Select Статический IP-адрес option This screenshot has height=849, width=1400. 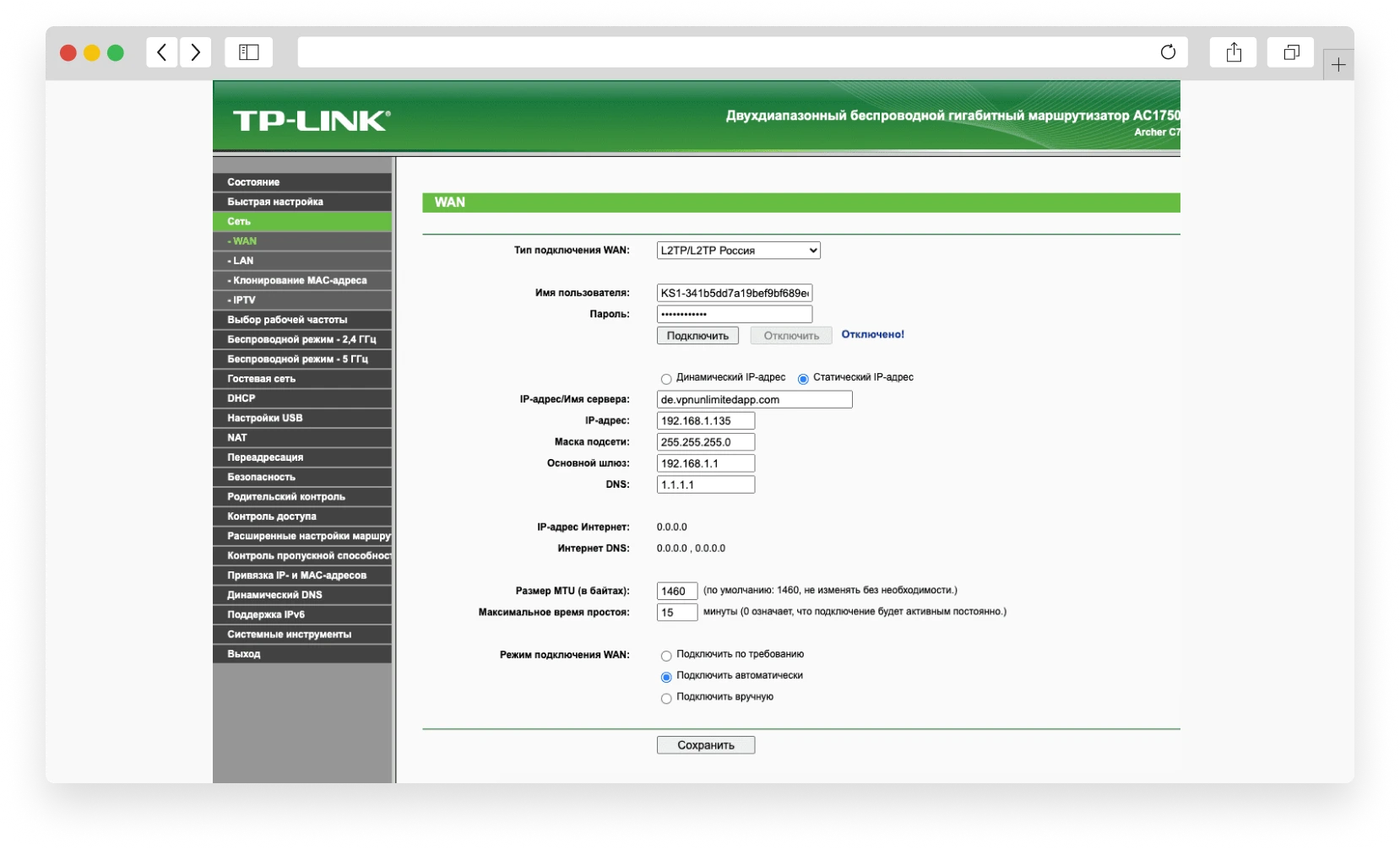point(802,379)
